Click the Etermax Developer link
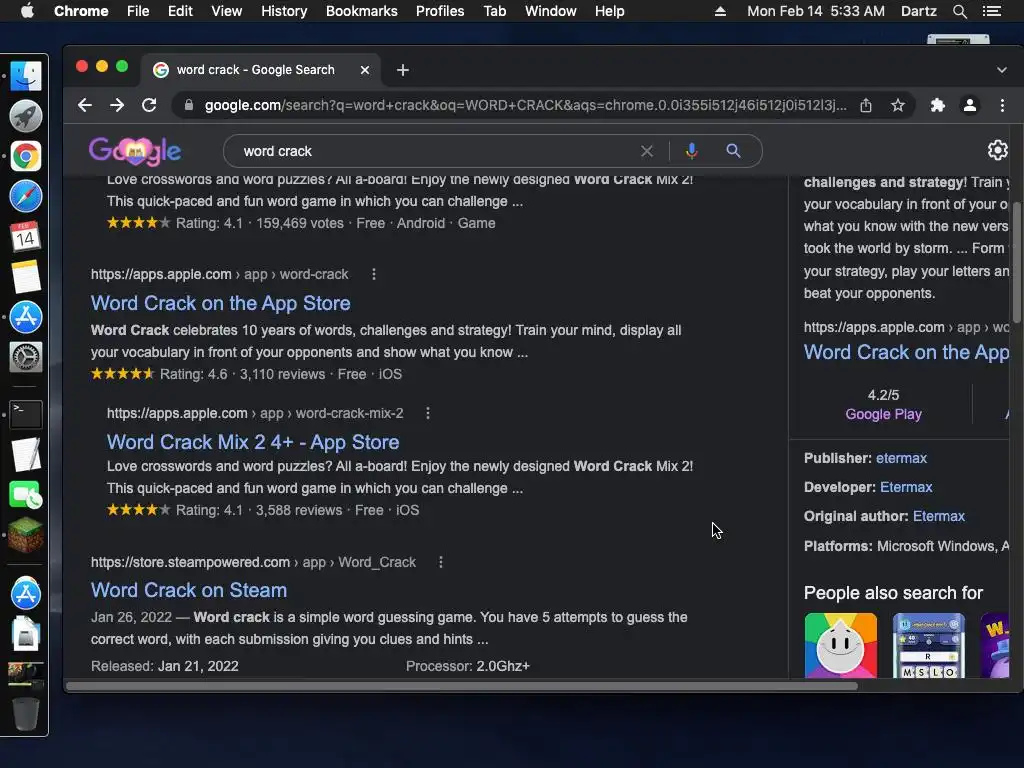This screenshot has width=1024, height=768. (906, 487)
